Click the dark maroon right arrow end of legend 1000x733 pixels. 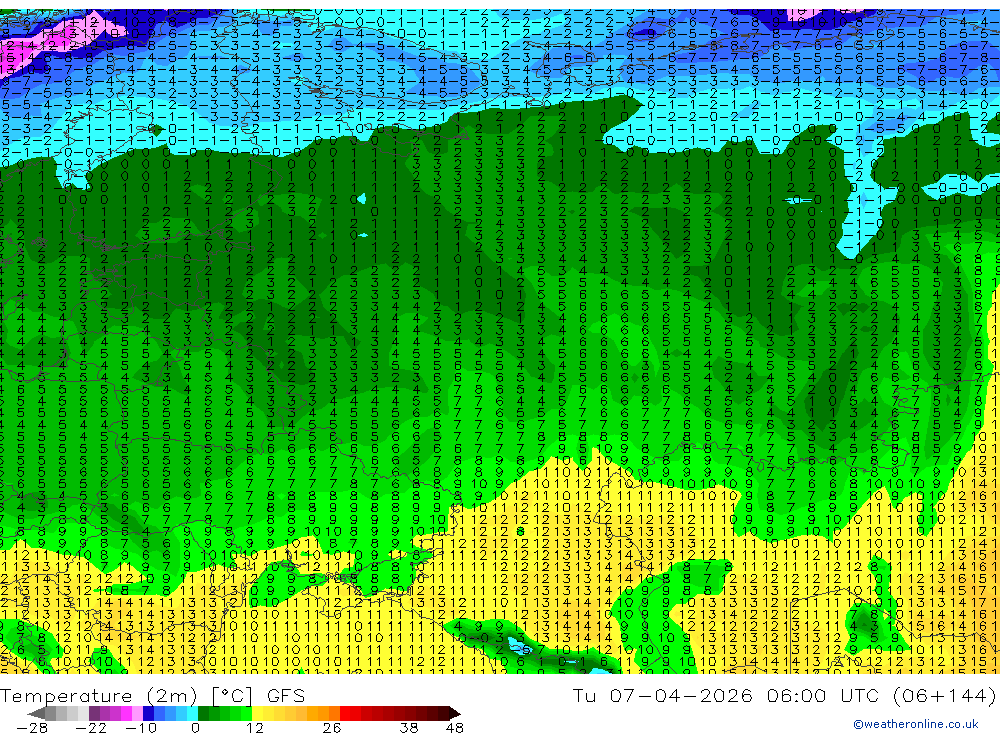(x=454, y=713)
